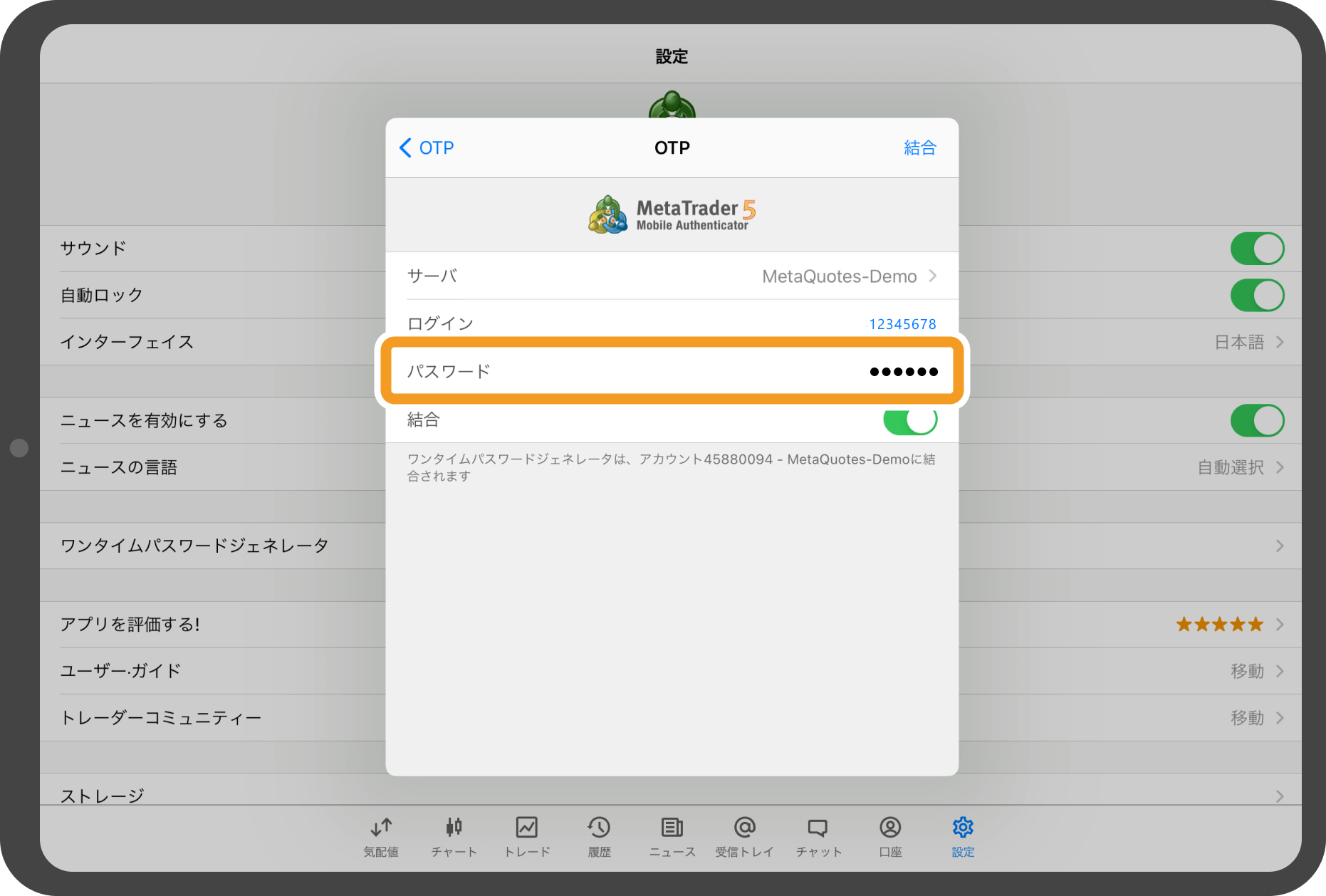Click the ログイン field 12345678

click(x=902, y=324)
